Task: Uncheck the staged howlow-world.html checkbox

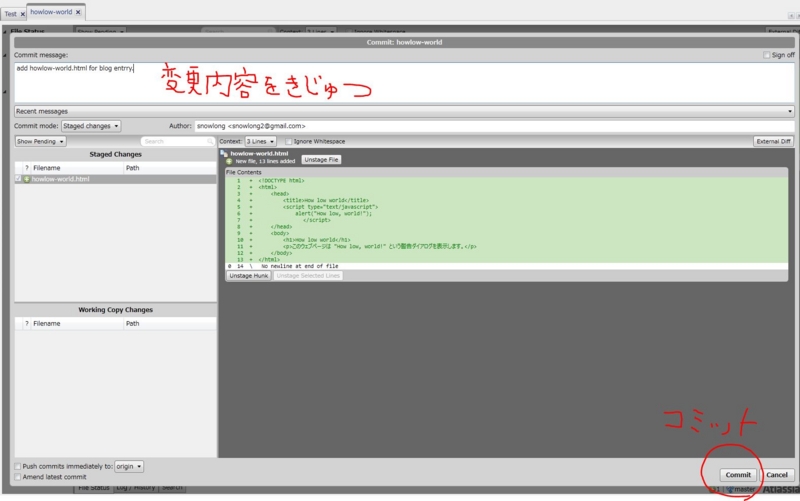Action: click(x=18, y=179)
